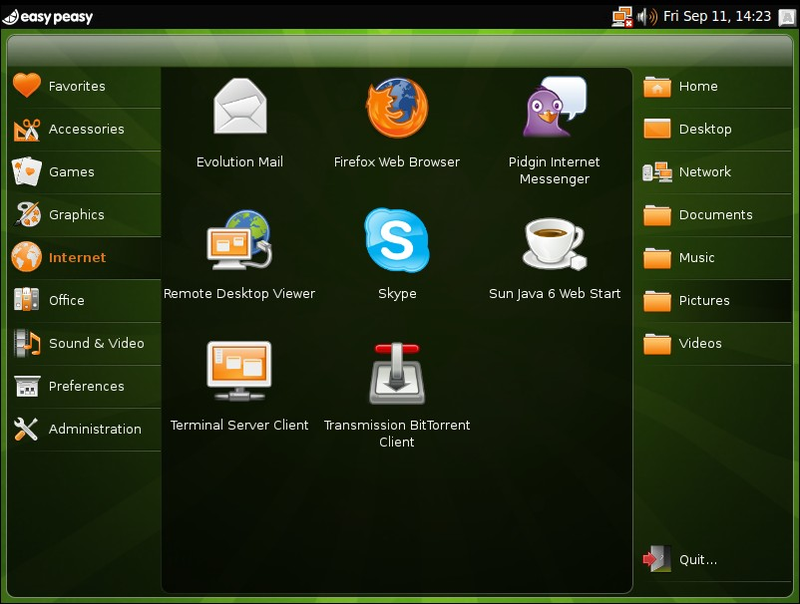Image resolution: width=800 pixels, height=604 pixels.
Task: Click the Favorites heart icon
Action: (27, 85)
